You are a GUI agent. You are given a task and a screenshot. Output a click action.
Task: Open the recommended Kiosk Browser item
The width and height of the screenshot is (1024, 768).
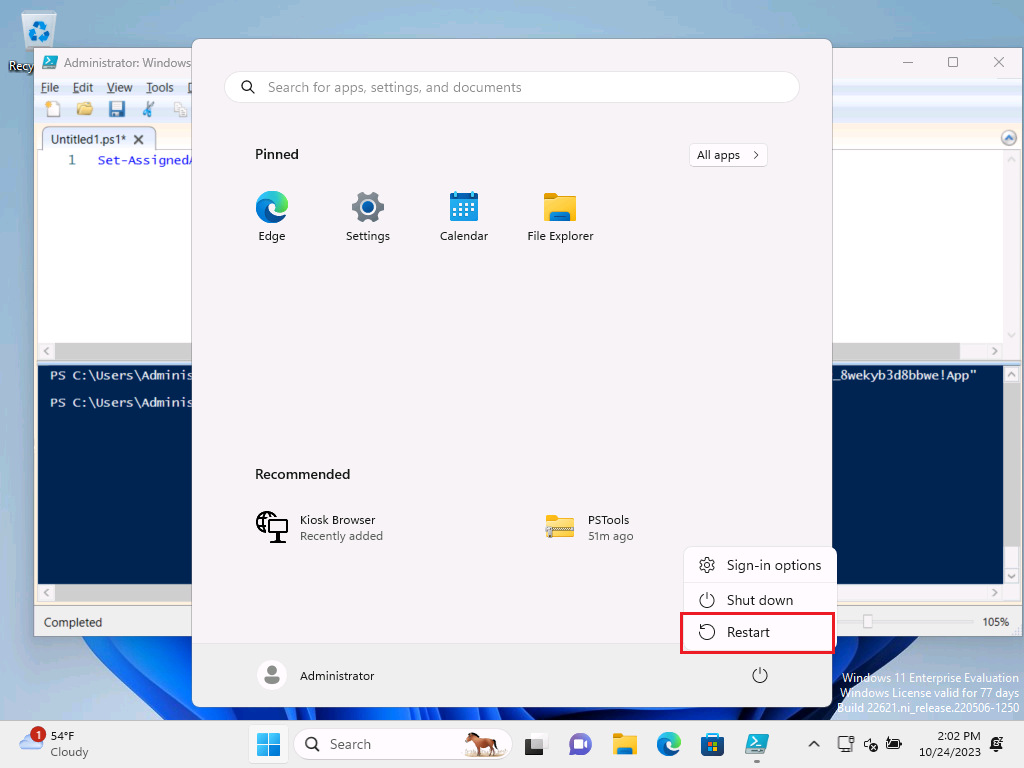[x=319, y=528]
